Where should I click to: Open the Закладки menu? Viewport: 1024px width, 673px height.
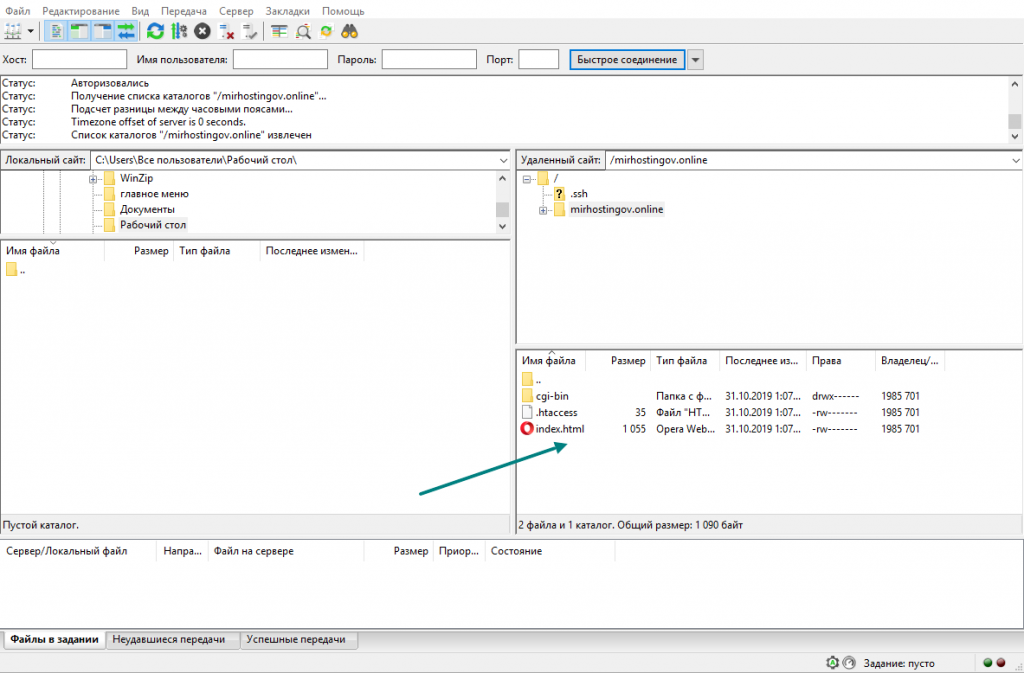point(287,10)
